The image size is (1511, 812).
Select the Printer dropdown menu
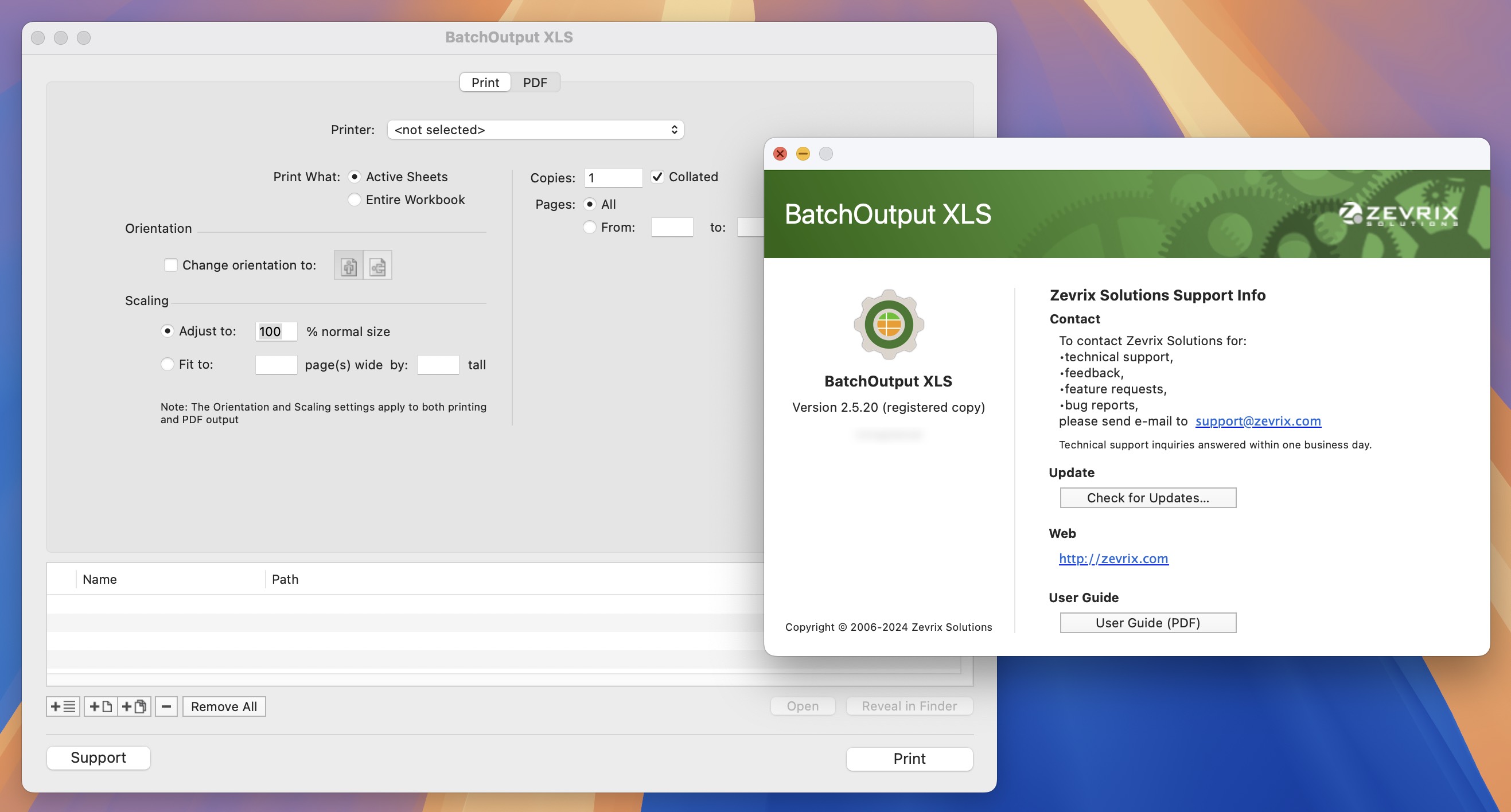[535, 129]
